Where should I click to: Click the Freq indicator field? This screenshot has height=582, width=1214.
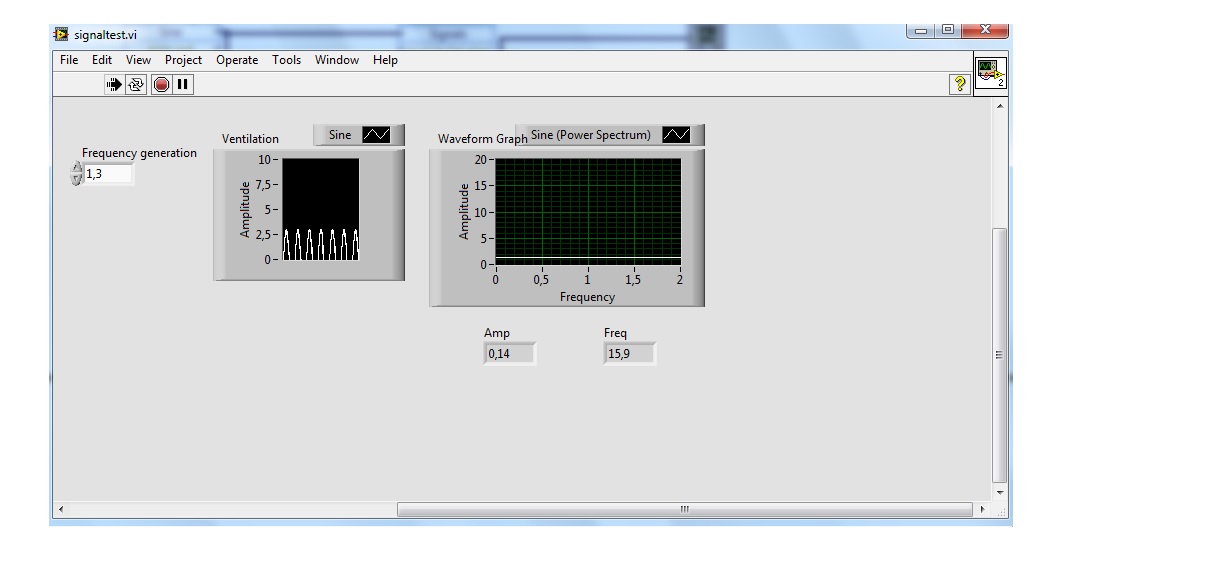[x=630, y=353]
